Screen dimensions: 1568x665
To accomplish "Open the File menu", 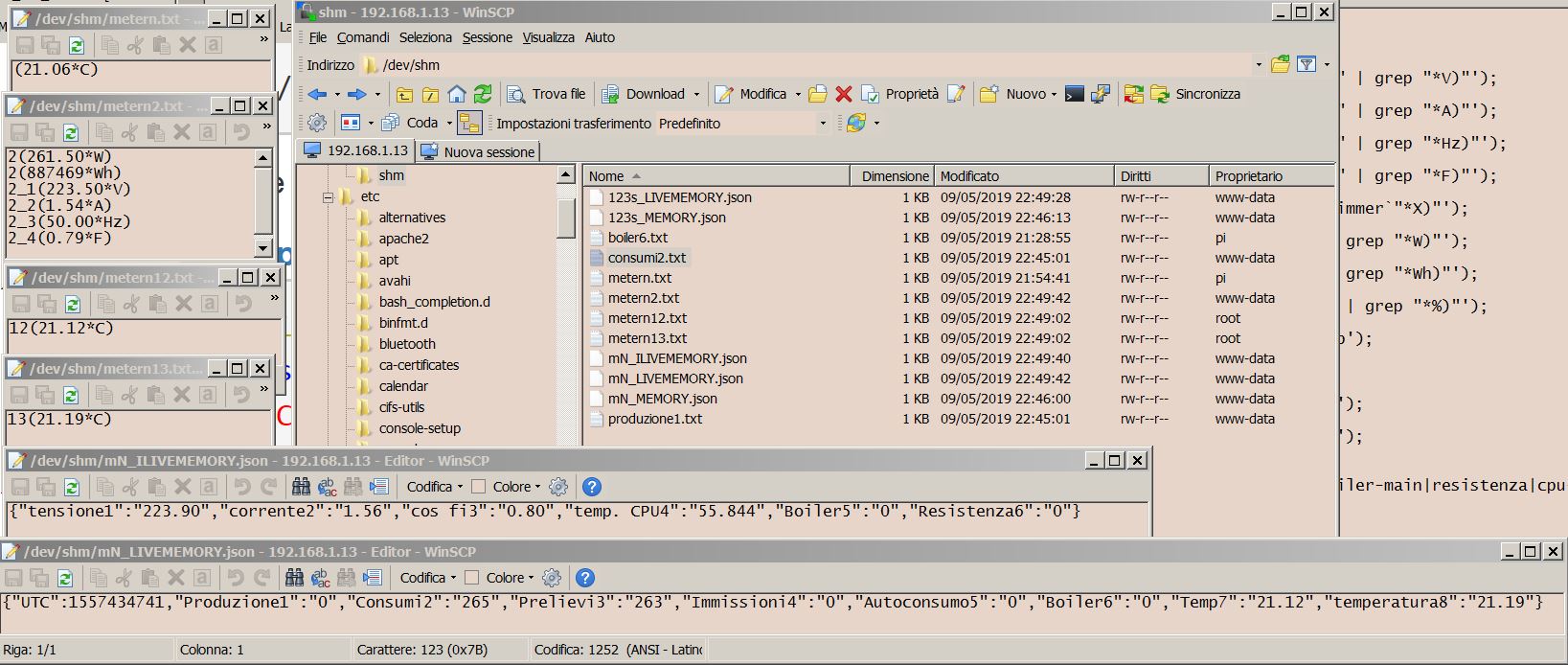I will [318, 37].
